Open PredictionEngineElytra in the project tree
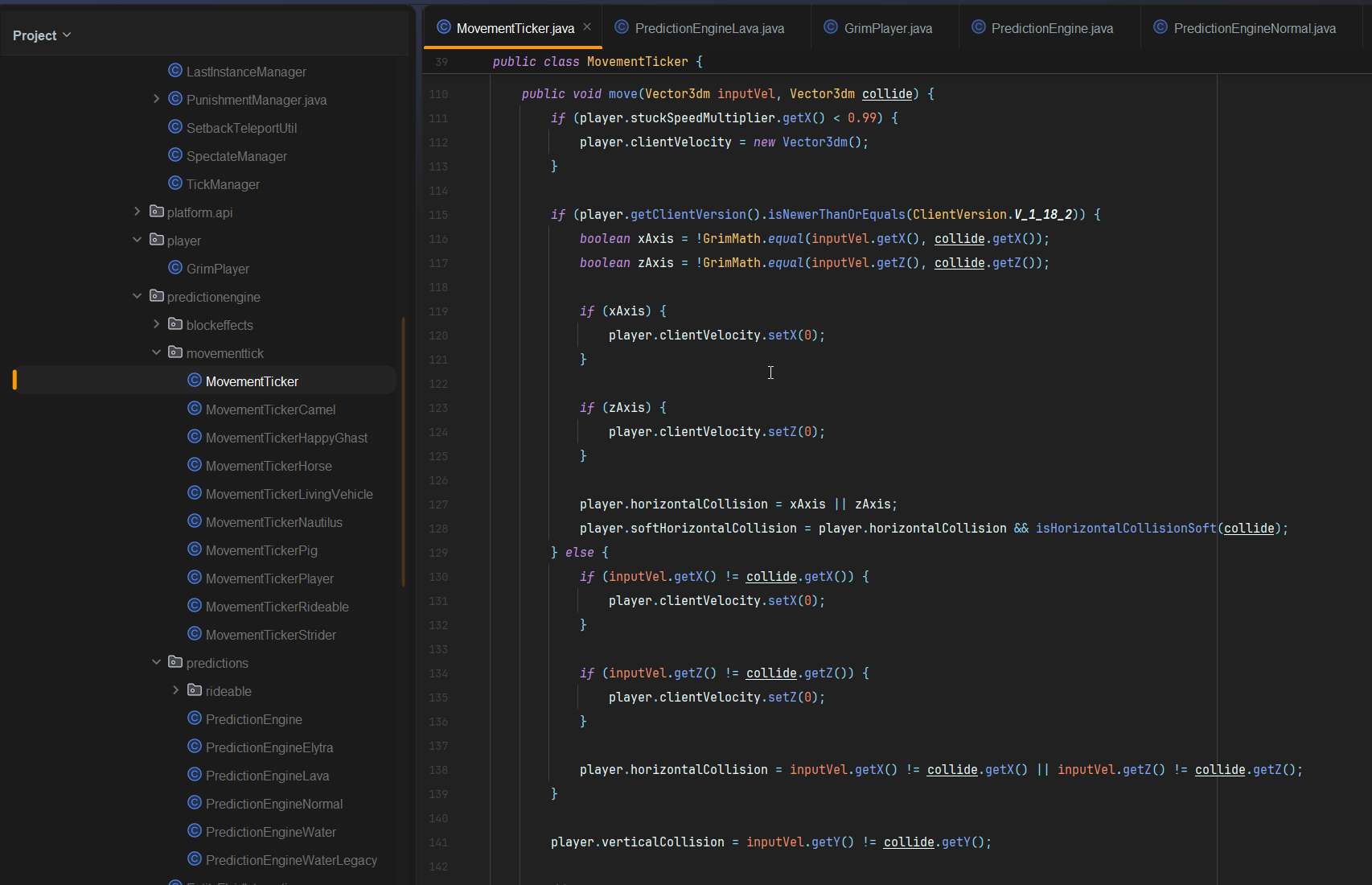The image size is (1372, 885). pos(269,747)
